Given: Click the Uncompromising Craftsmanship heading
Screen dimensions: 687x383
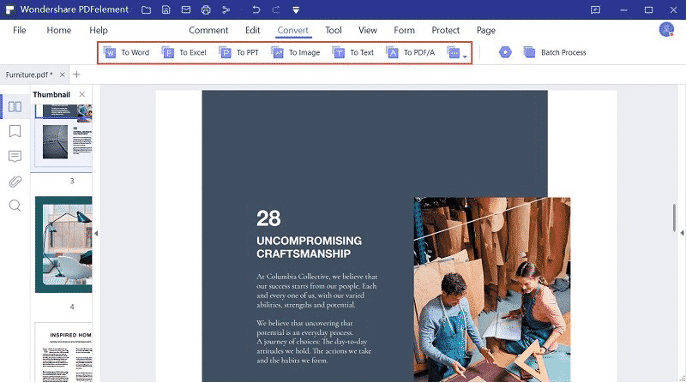Looking at the screenshot, I should click(x=309, y=247).
